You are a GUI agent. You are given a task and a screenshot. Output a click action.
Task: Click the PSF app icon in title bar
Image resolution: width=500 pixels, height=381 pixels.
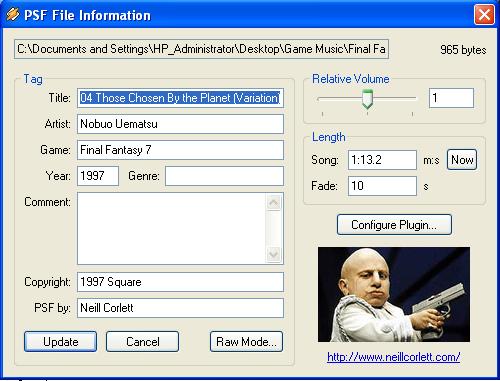click(13, 15)
